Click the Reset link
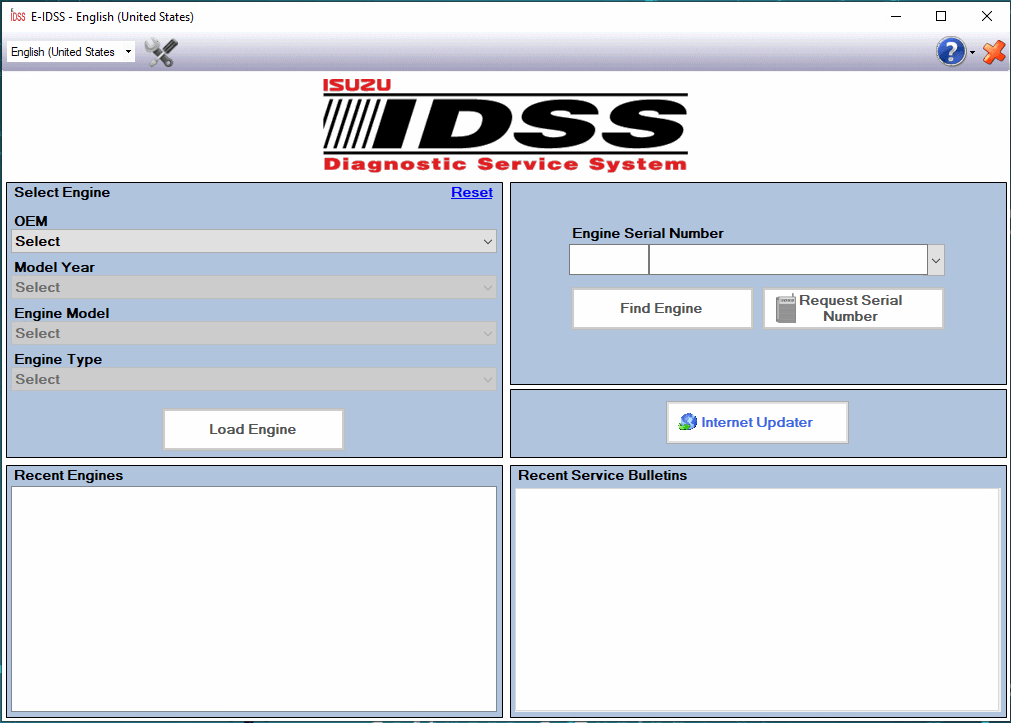 click(x=471, y=192)
